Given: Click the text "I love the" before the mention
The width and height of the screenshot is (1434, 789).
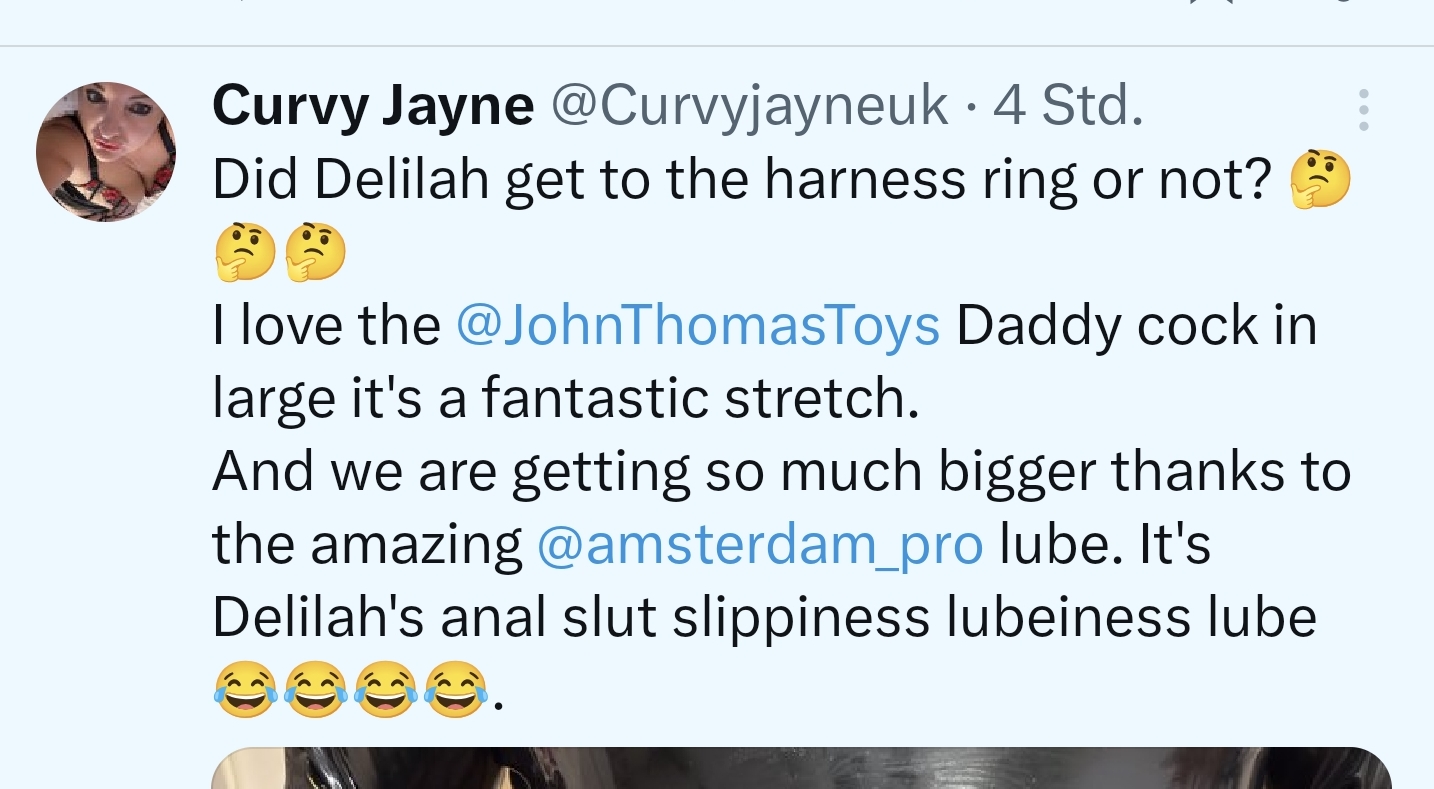Looking at the screenshot, I should [x=326, y=326].
